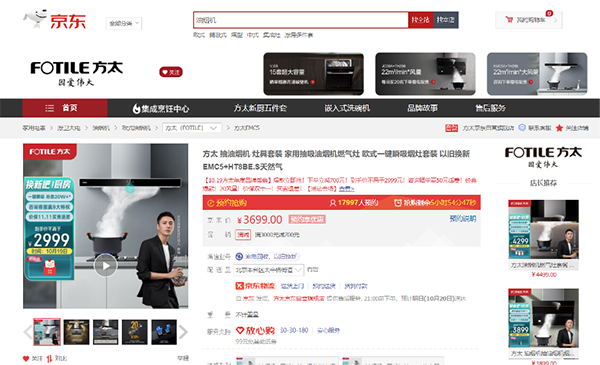This screenshot has width=600, height=365.
Task: Click the red 自营 self-operated badge icon
Action: pyautogui.click(x=452, y=128)
